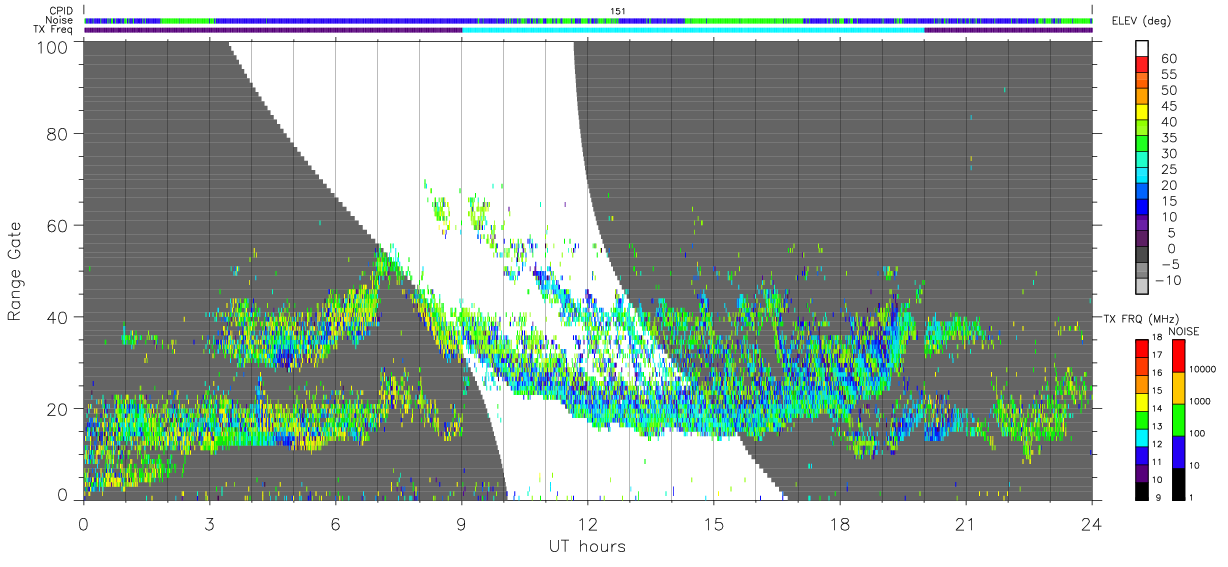This screenshot has height=567, width=1228.
Task: Select the 9 tick on the UT hours axis
Action: [461, 524]
